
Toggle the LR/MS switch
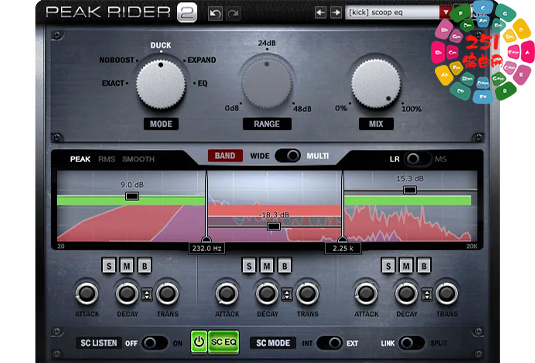[x=418, y=159]
